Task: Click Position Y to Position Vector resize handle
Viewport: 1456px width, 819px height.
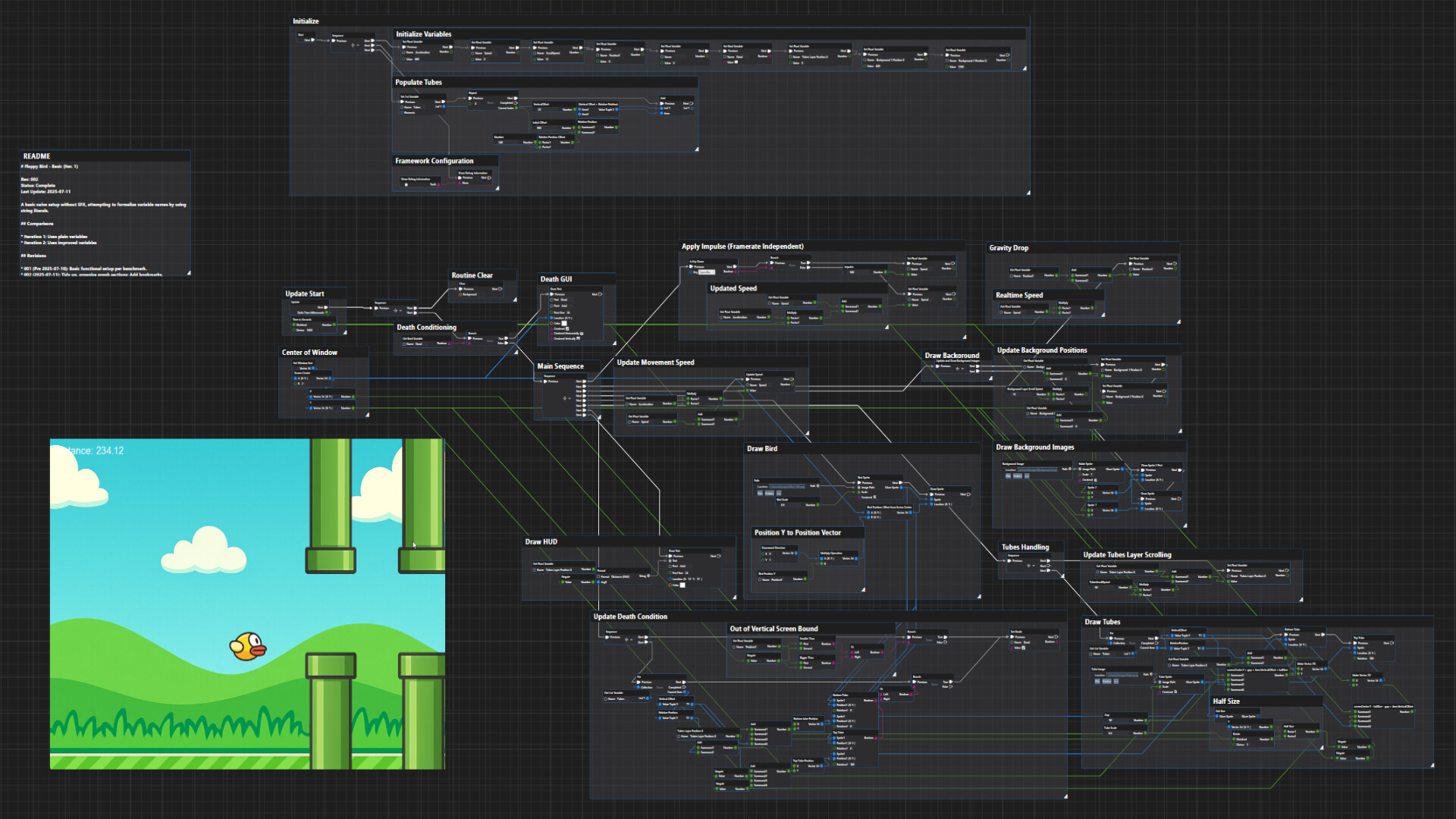Action: tap(862, 589)
